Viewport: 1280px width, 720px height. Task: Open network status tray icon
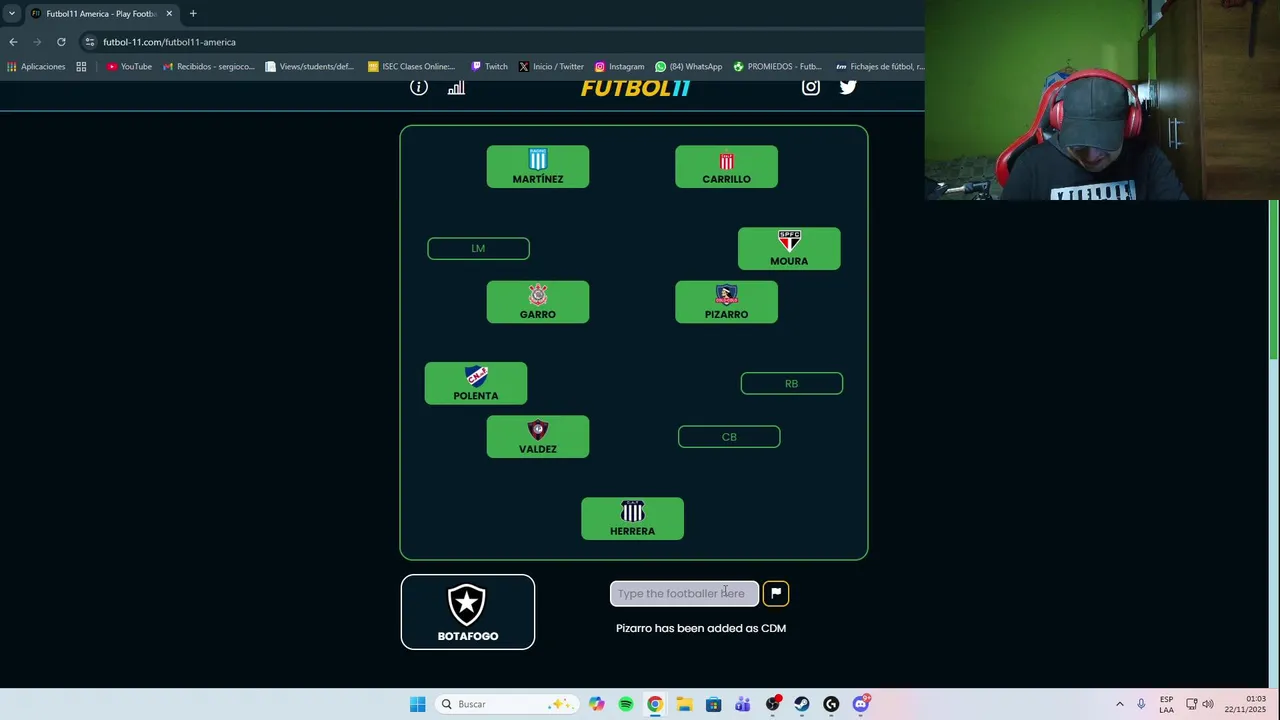[1192, 704]
